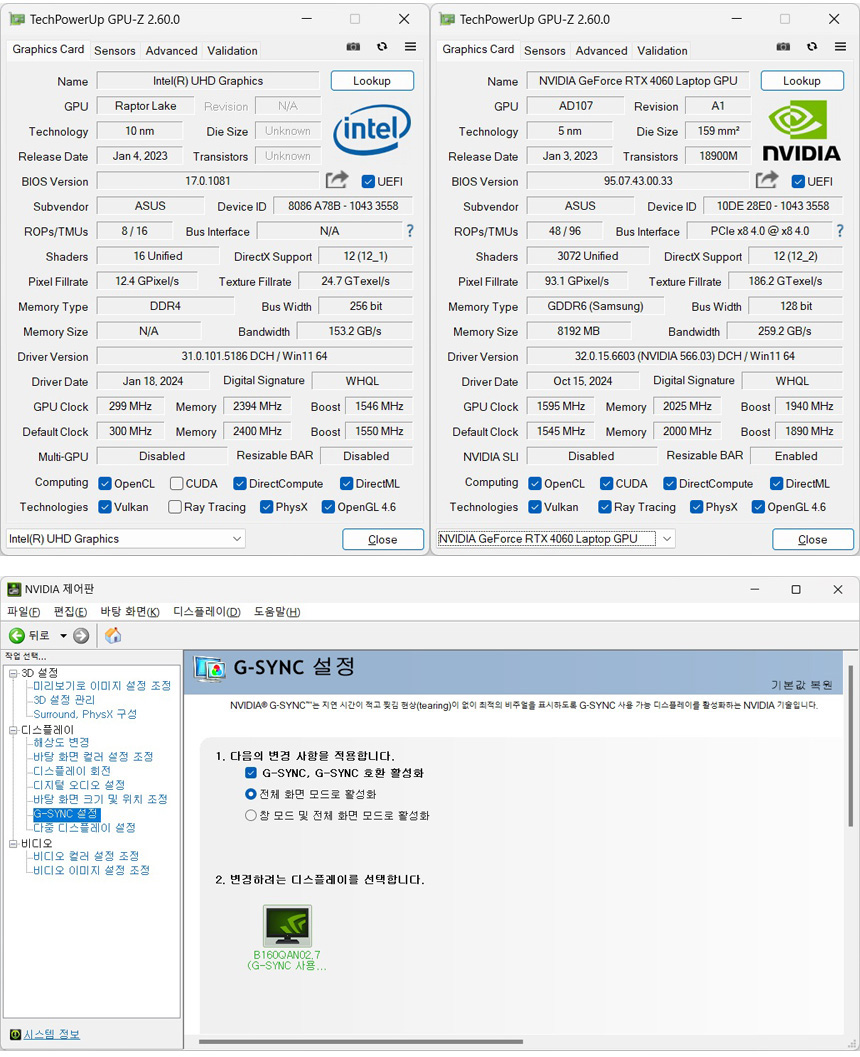Screen dimensions: 860x1057
Task: Switch to Sensors tab in NVIDIA GPU-Z window
Action: click(545, 51)
